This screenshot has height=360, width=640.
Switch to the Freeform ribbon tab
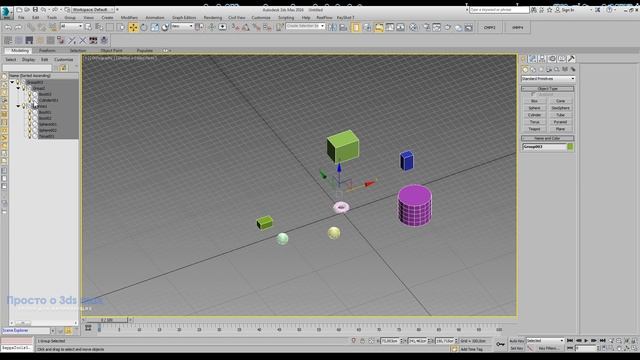coord(47,51)
